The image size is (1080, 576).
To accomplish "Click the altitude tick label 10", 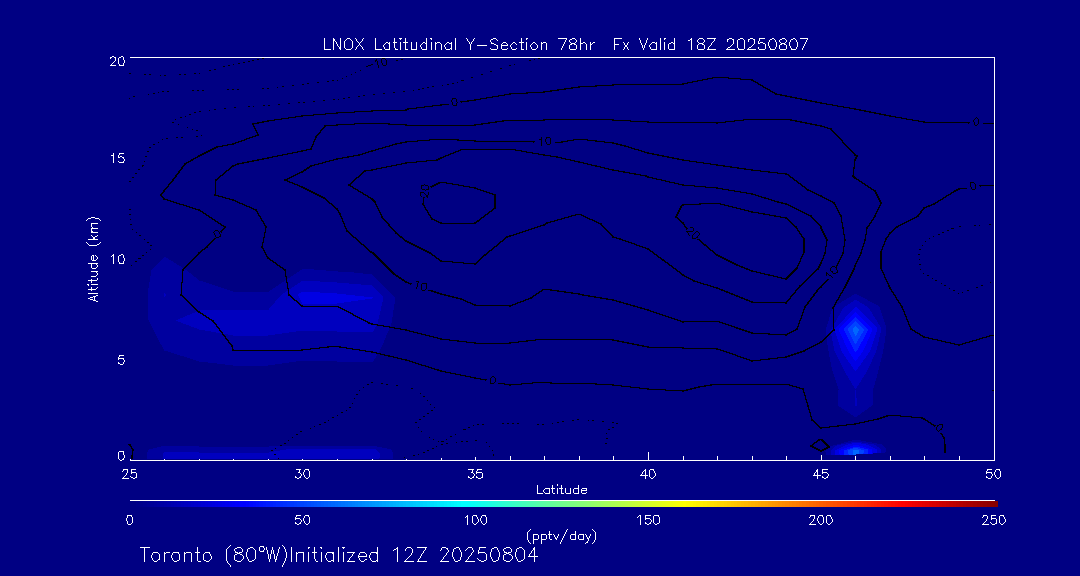I will pyautogui.click(x=116, y=259).
